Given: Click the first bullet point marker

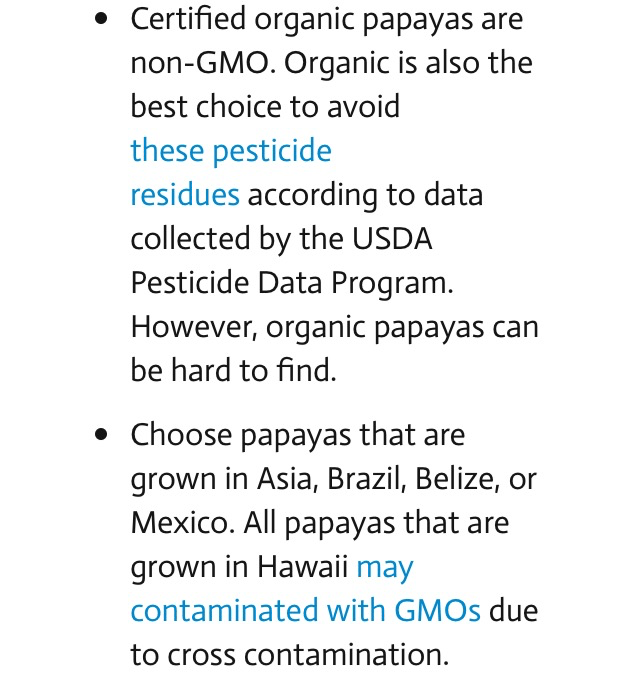Looking at the screenshot, I should click(101, 20).
